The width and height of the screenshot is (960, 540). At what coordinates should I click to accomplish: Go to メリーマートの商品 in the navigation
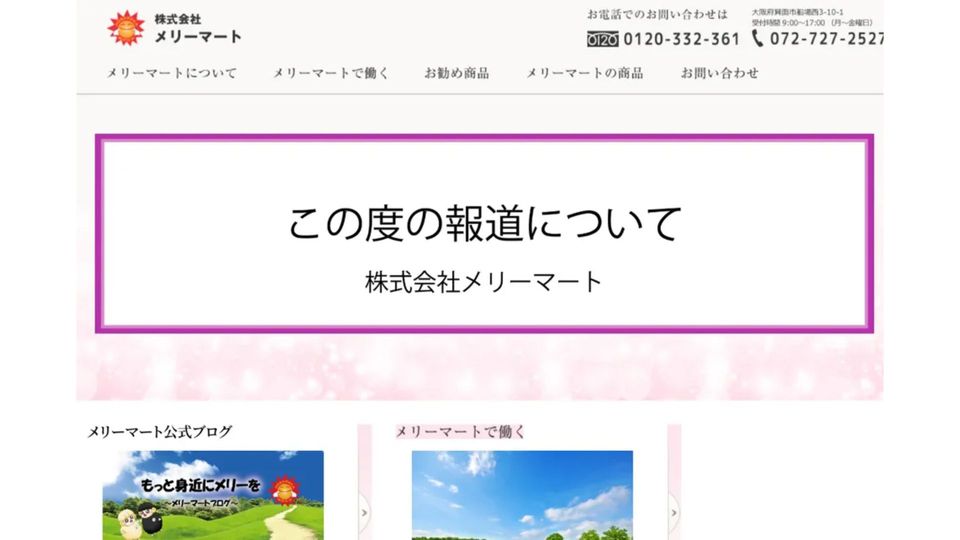[x=585, y=73]
